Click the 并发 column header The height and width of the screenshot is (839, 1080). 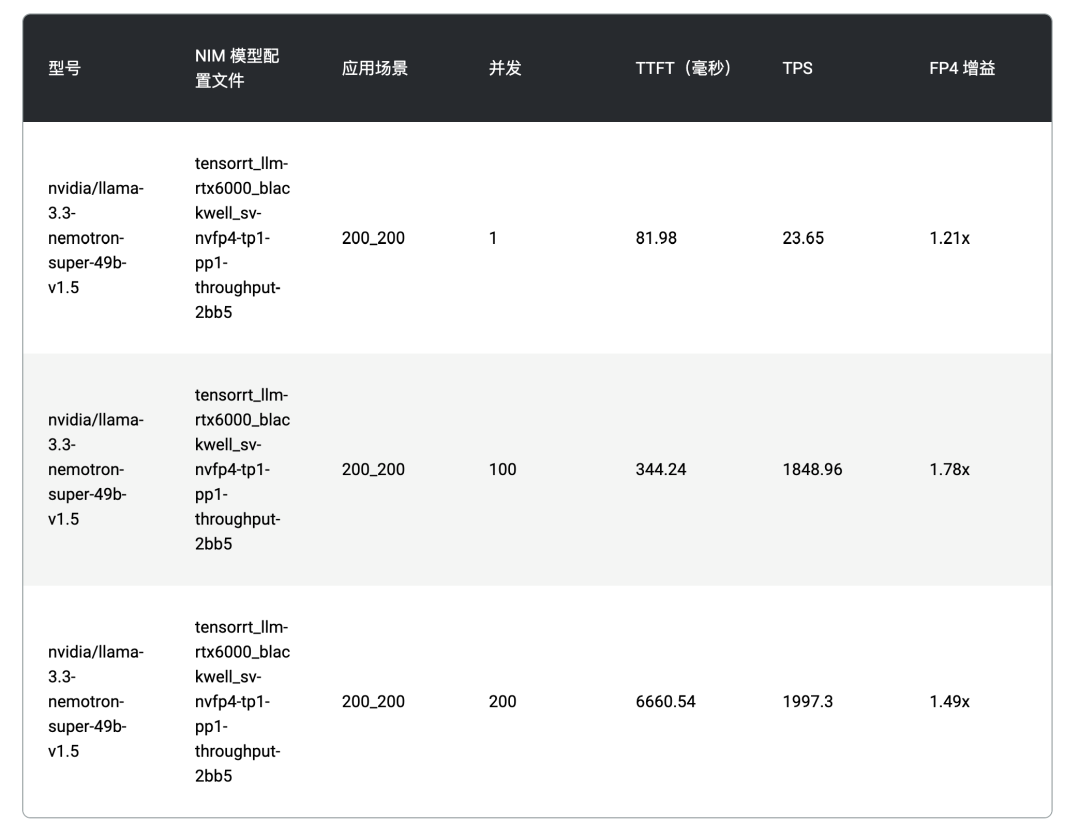[505, 68]
